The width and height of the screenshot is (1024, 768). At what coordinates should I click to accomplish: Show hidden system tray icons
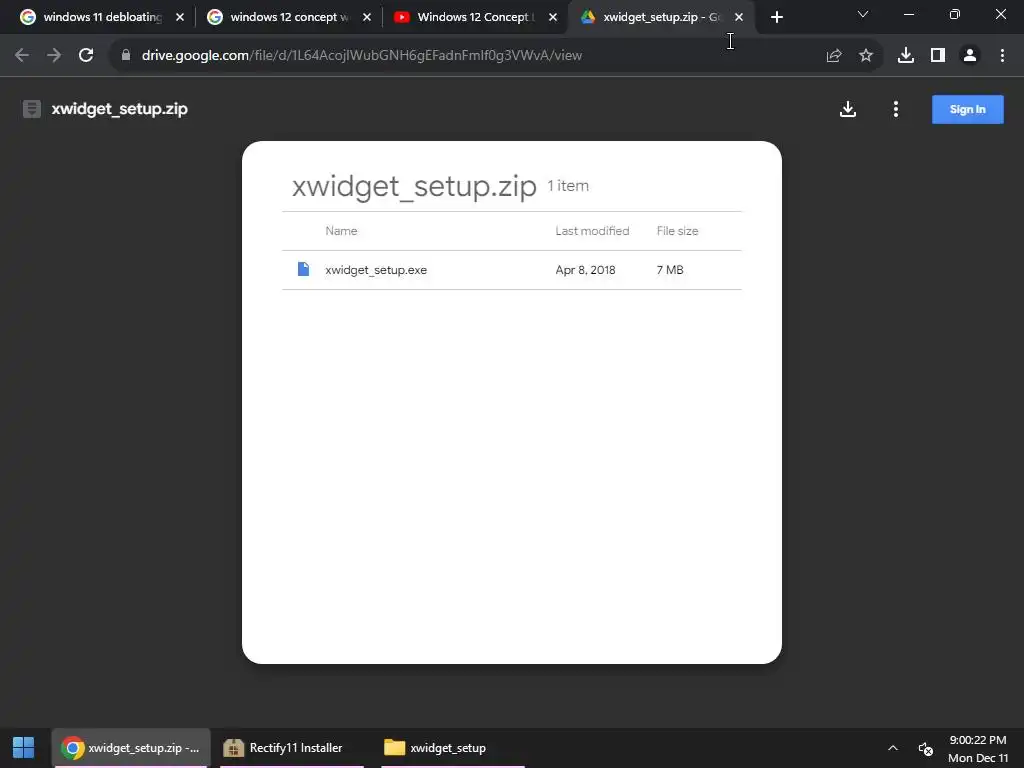coord(893,748)
